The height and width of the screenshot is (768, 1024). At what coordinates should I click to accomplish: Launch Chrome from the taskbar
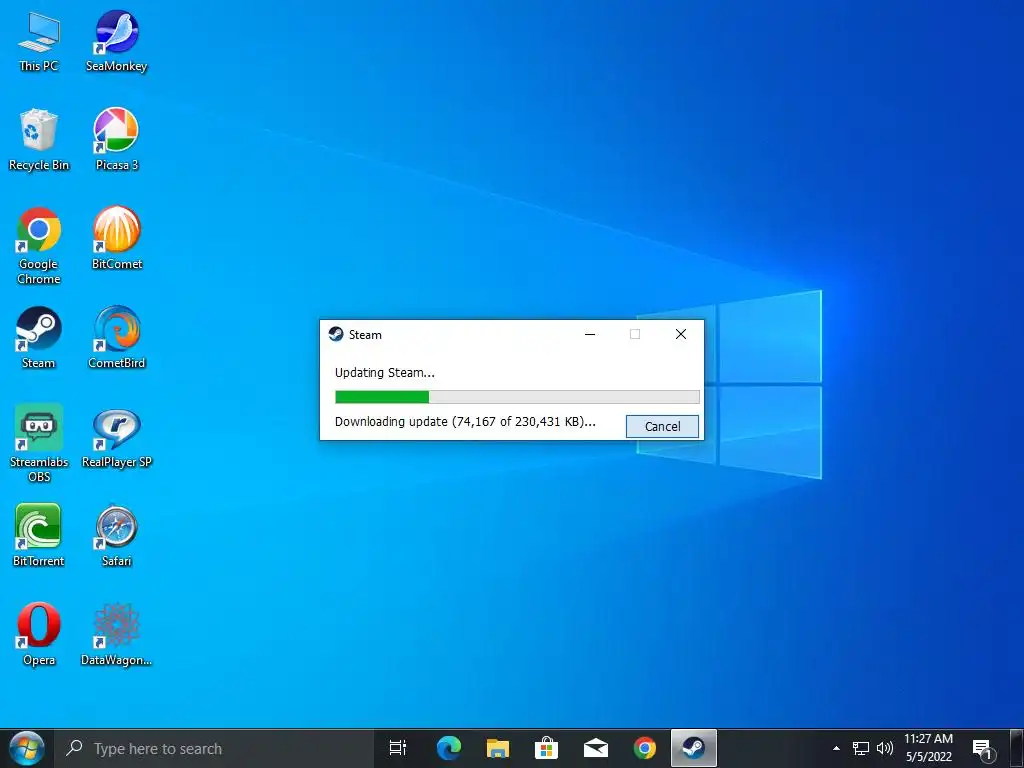[645, 748]
